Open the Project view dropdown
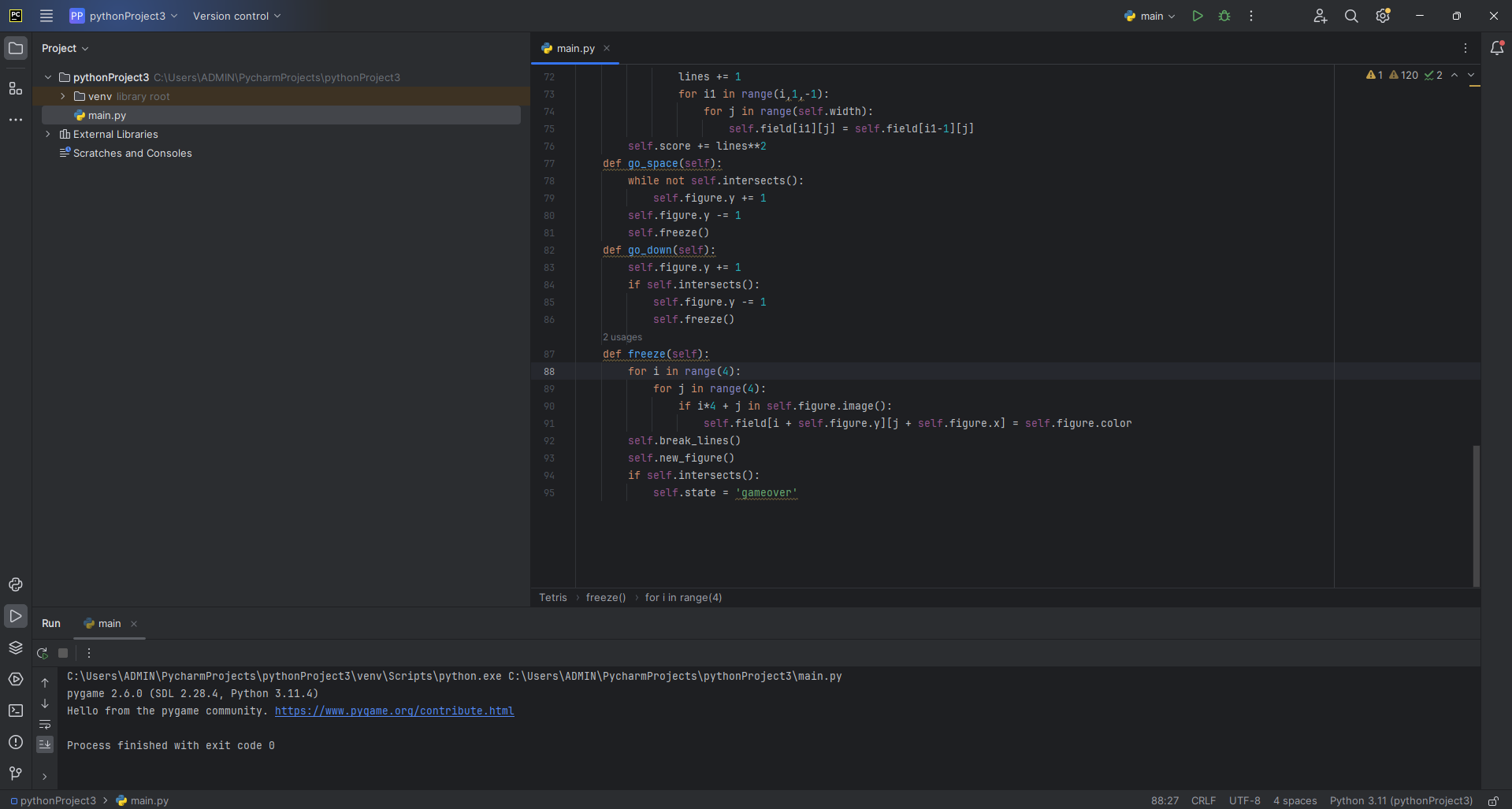Viewport: 1512px width, 809px height. pos(65,48)
